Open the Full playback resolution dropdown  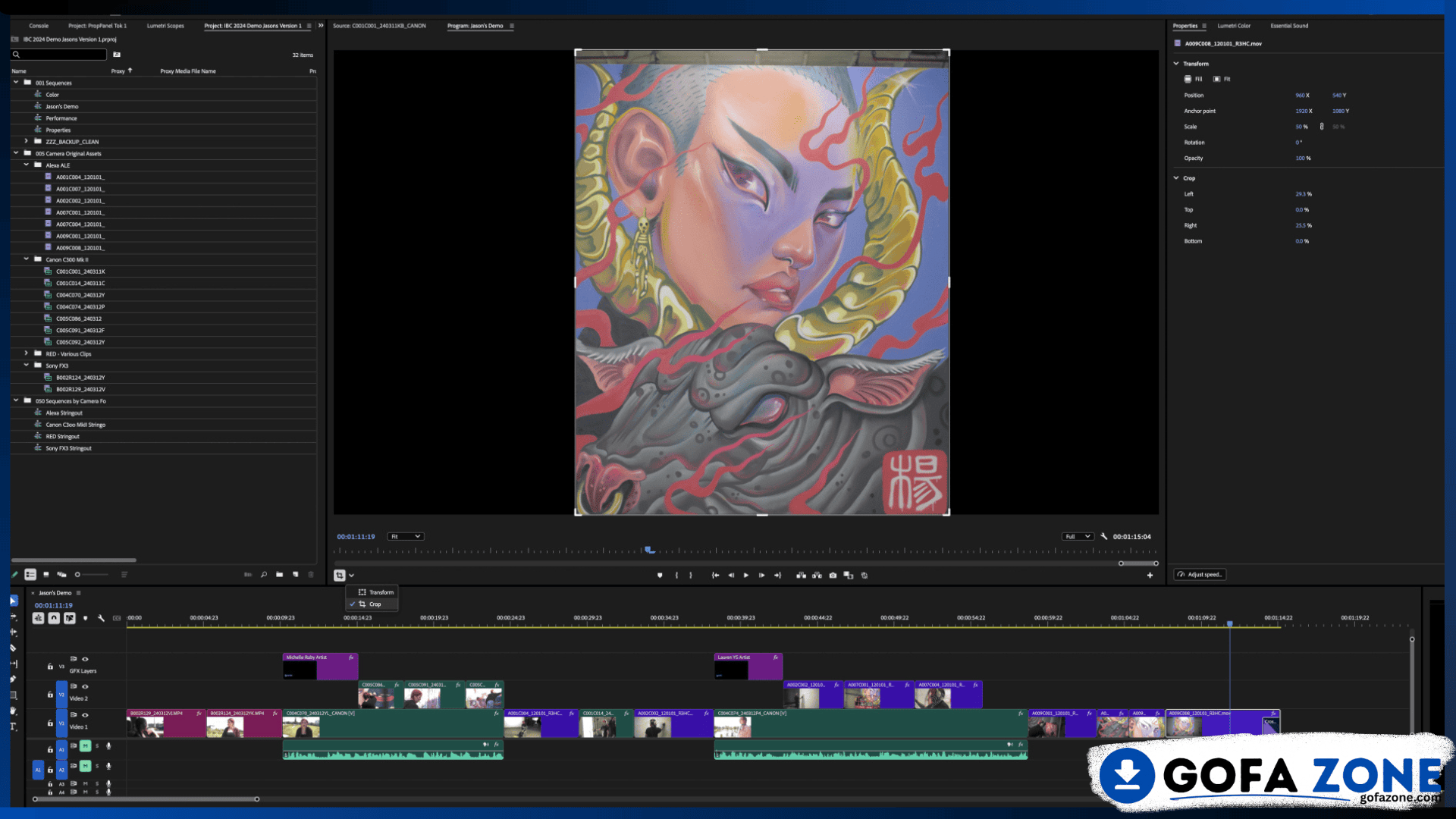coord(1078,536)
